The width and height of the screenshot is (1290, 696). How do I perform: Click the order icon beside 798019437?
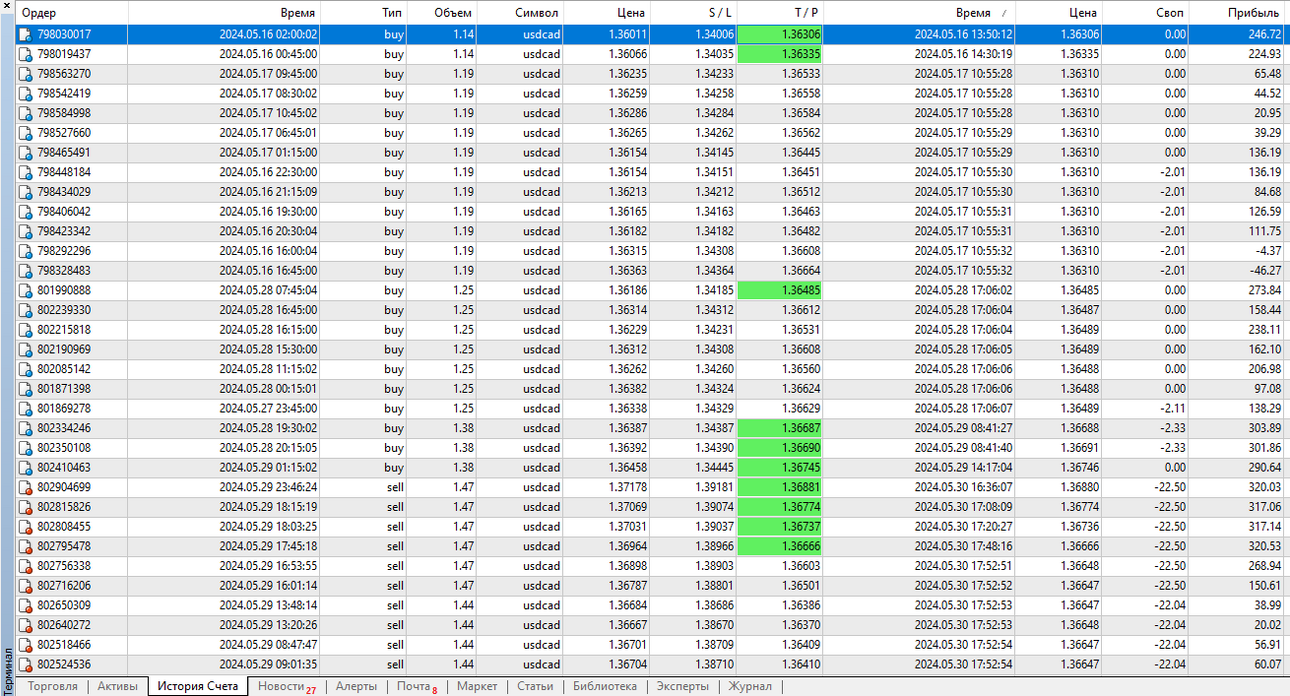click(25, 54)
